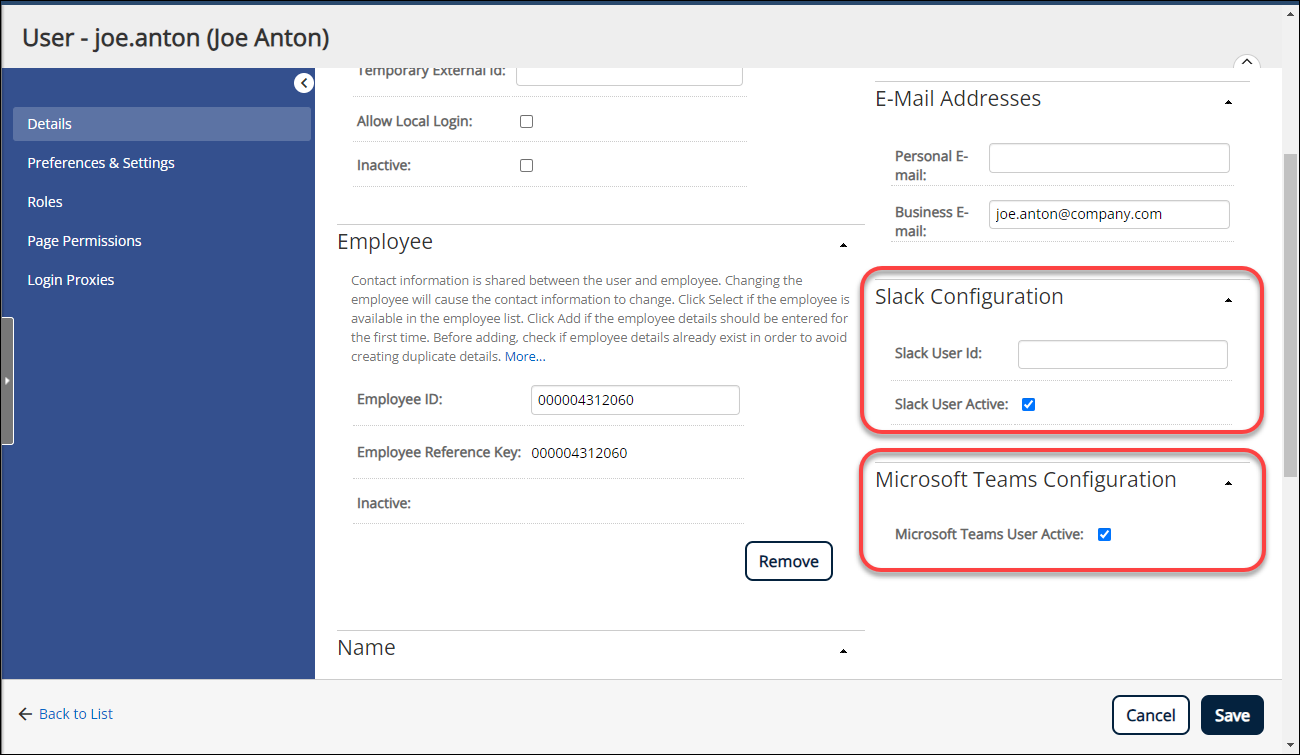This screenshot has height=755, width=1300.
Task: Uncheck Microsoft Teams User Active checkbox
Action: click(x=1104, y=534)
